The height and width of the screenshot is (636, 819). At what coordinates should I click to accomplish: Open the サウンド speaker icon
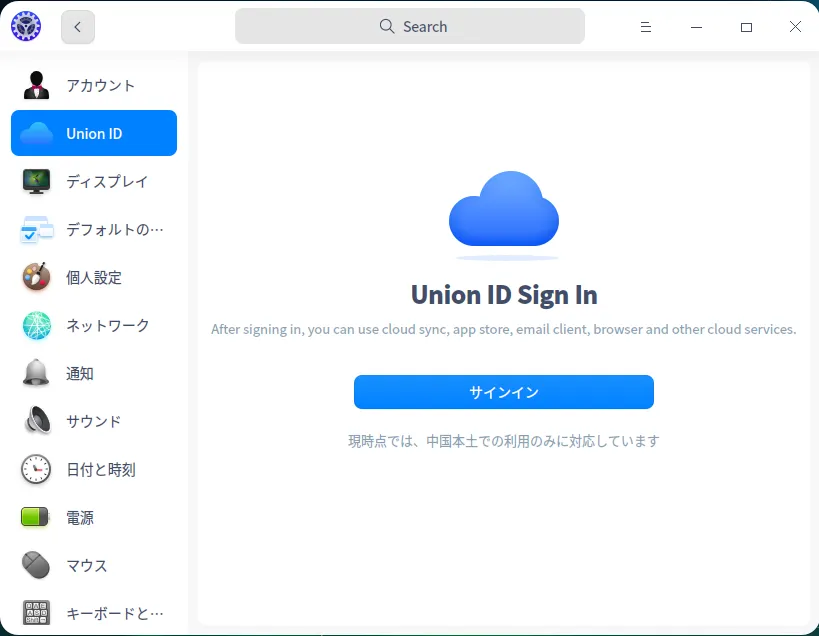[38, 420]
